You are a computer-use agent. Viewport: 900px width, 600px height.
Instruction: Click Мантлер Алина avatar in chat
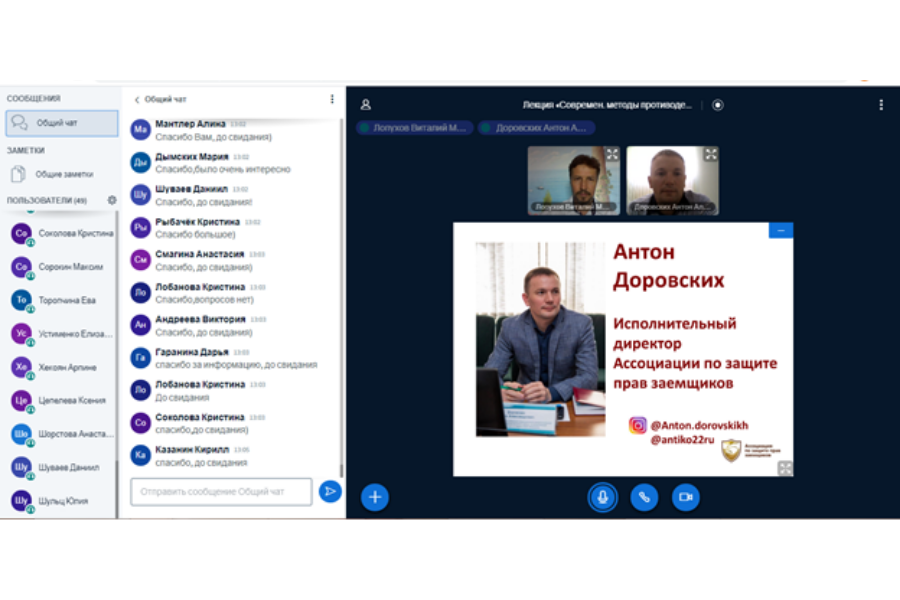141,130
